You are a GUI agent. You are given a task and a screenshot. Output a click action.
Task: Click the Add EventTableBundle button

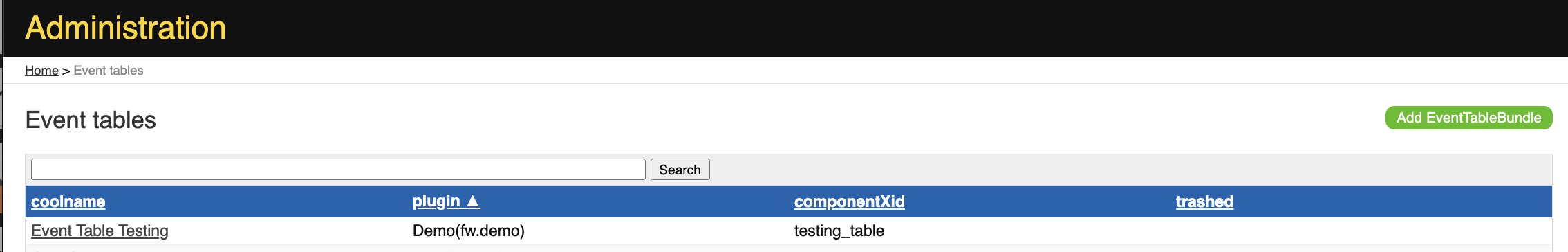[1468, 118]
